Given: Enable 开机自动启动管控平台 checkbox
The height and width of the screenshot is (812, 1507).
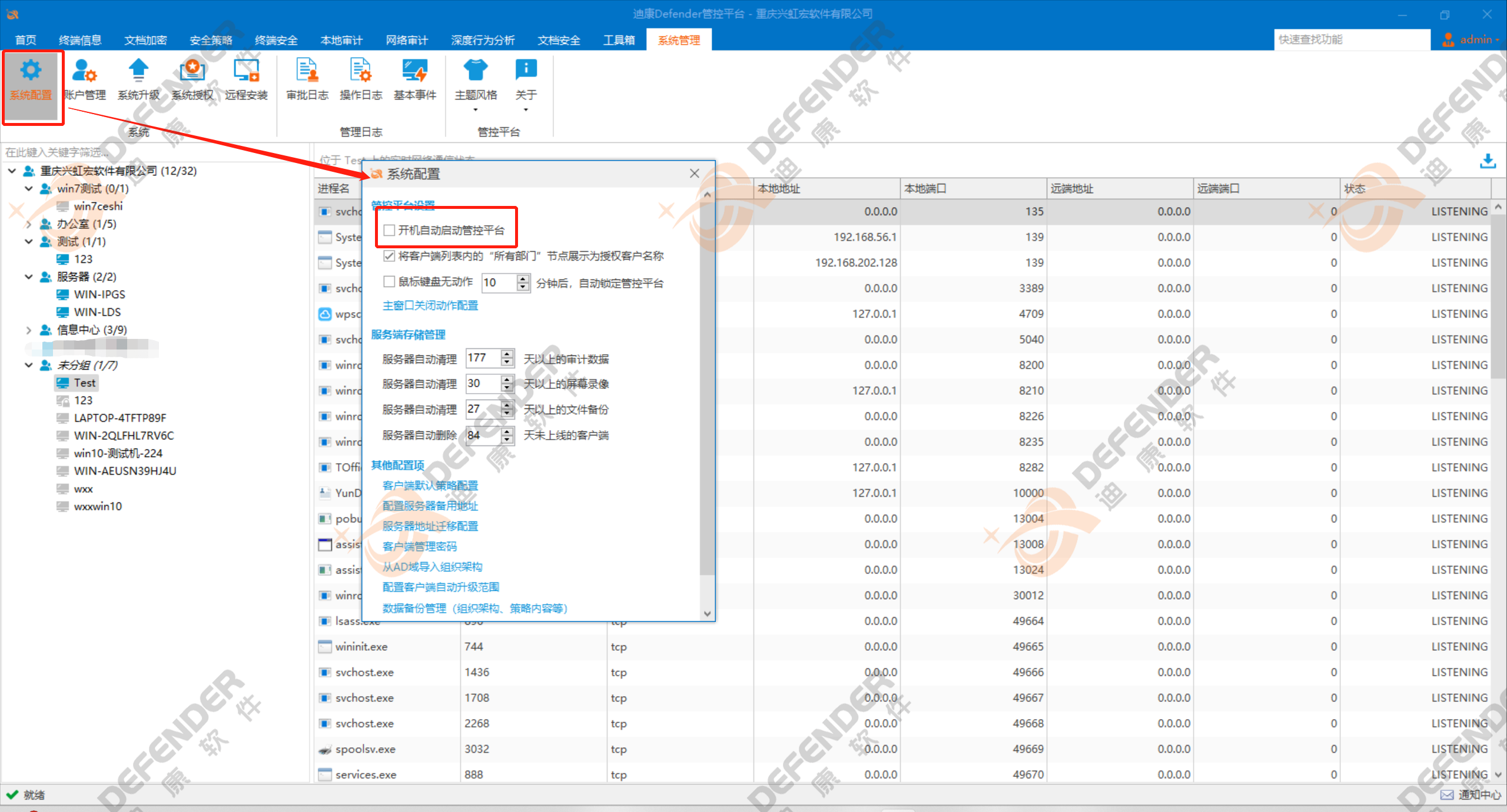Looking at the screenshot, I should [x=389, y=230].
